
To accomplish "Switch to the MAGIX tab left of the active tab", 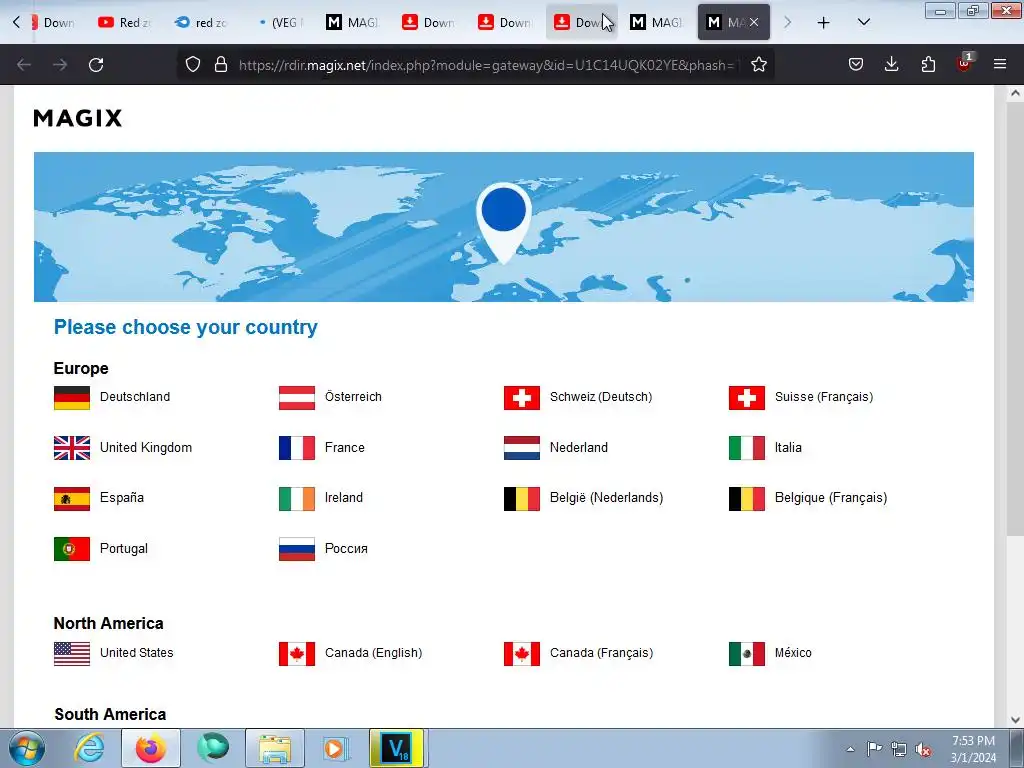I will tap(657, 22).
